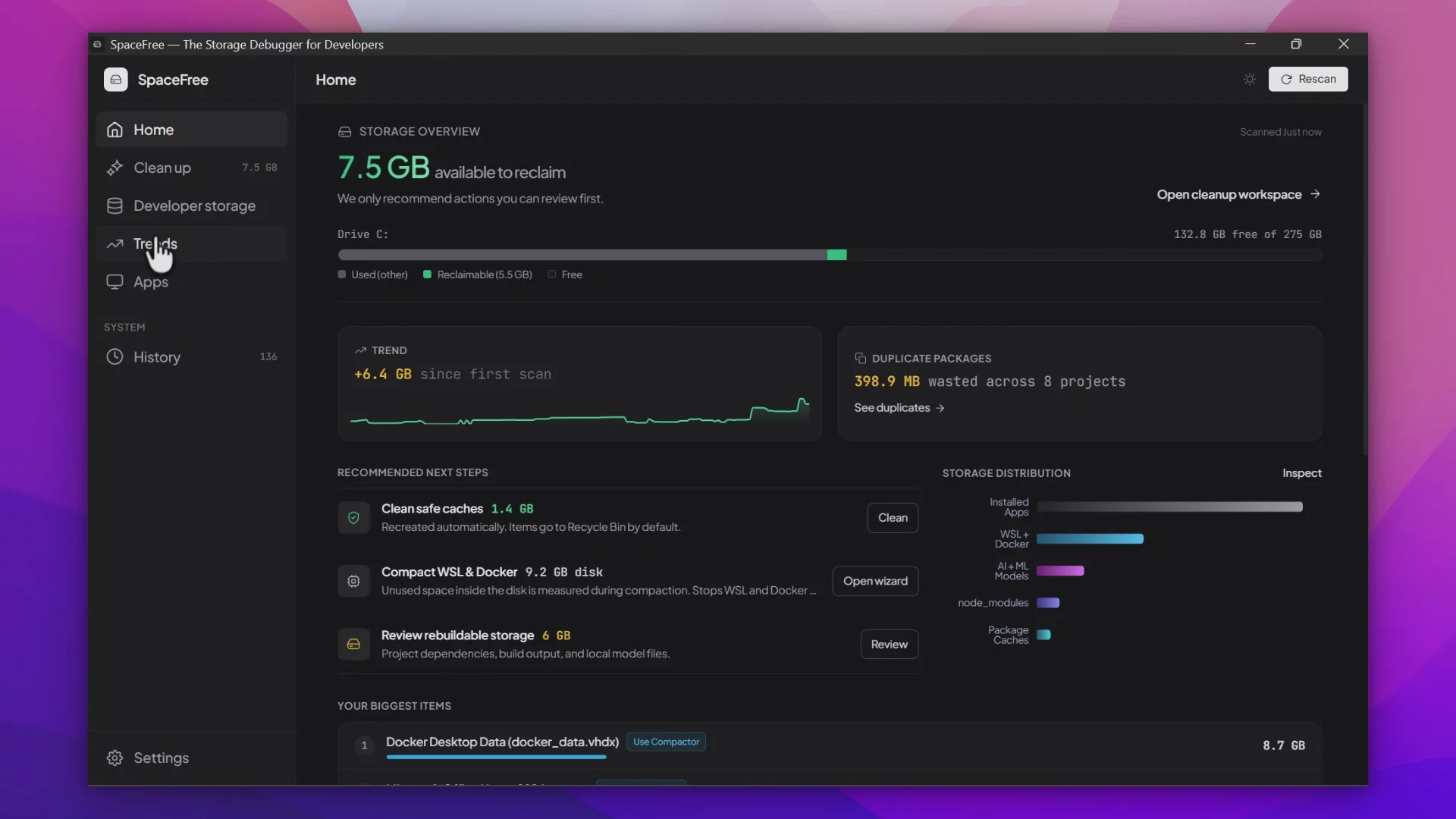Click the Rescan button
1456x819 pixels.
1308,79
